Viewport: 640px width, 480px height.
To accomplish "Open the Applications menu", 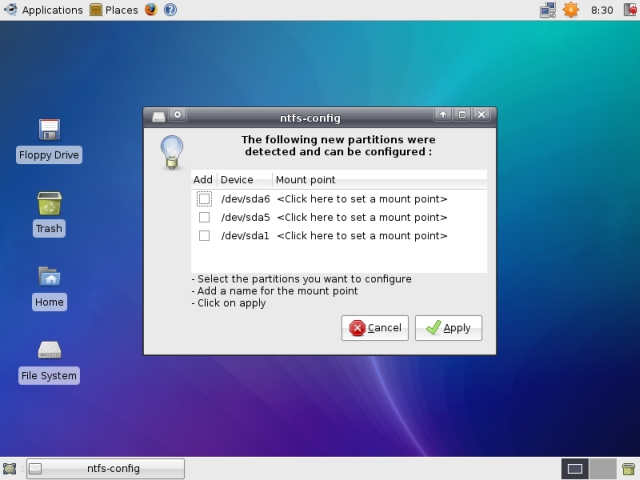I will (x=43, y=10).
